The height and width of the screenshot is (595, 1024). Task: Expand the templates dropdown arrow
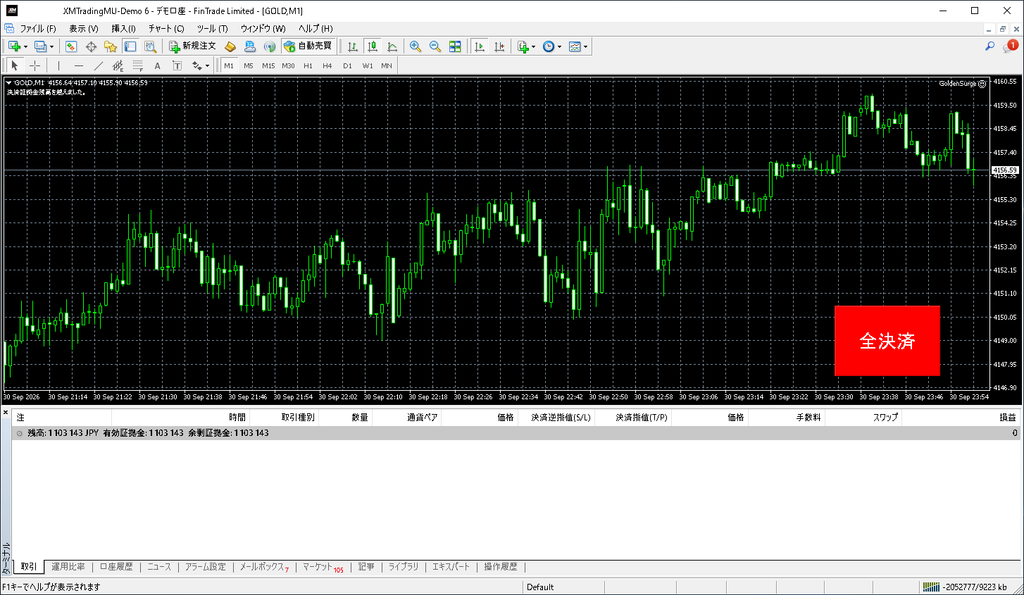(x=586, y=46)
